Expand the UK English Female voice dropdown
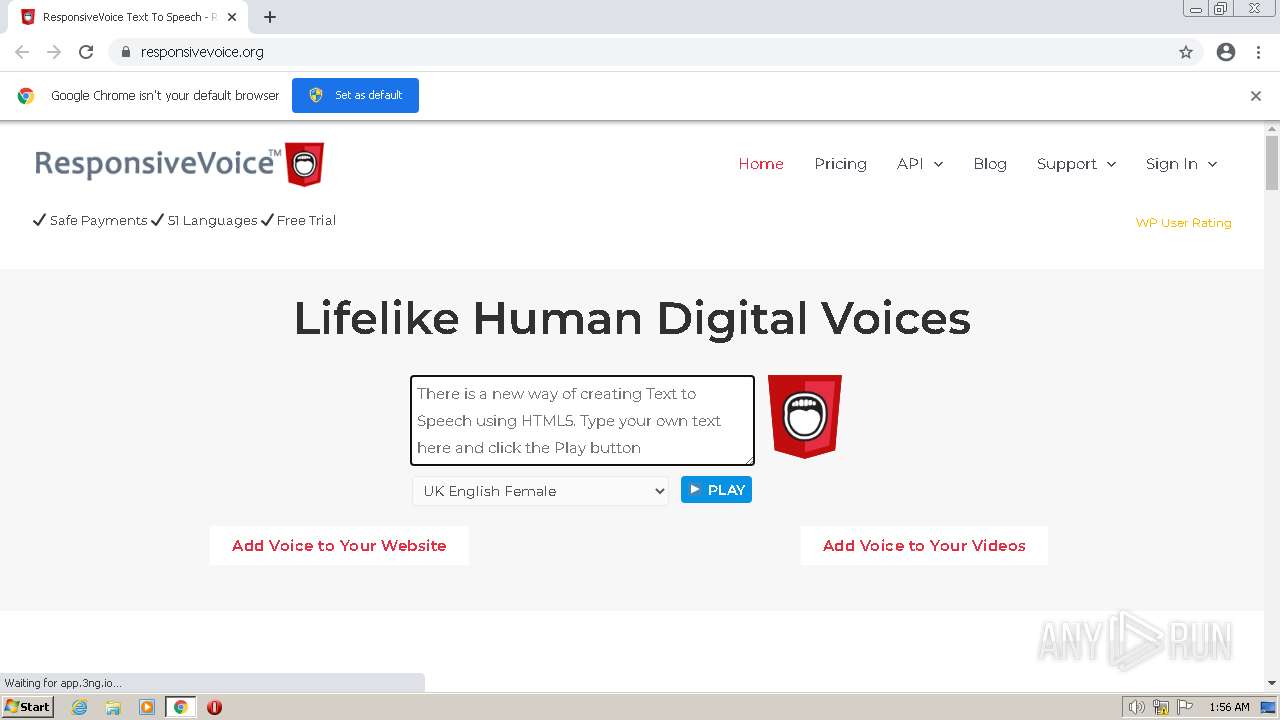The width and height of the screenshot is (1280, 720). click(x=540, y=491)
